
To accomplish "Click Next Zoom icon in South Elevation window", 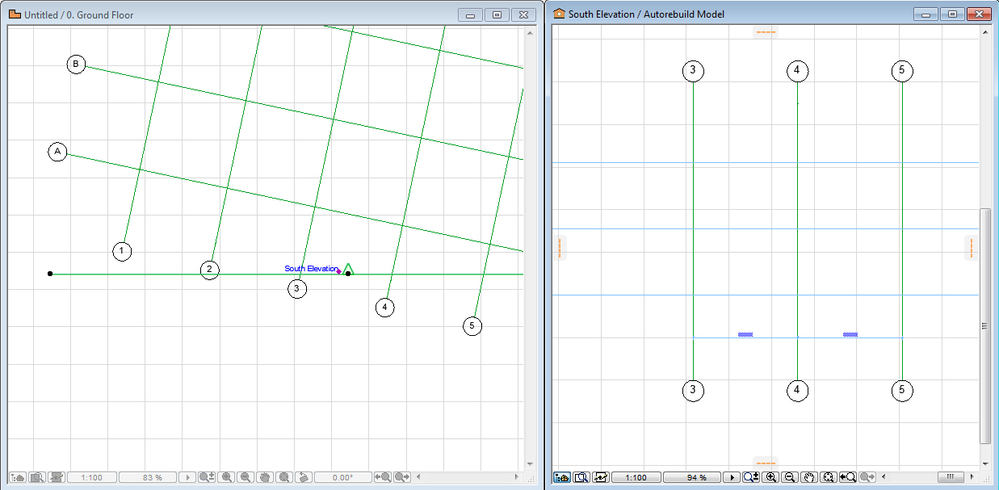I will 867,477.
